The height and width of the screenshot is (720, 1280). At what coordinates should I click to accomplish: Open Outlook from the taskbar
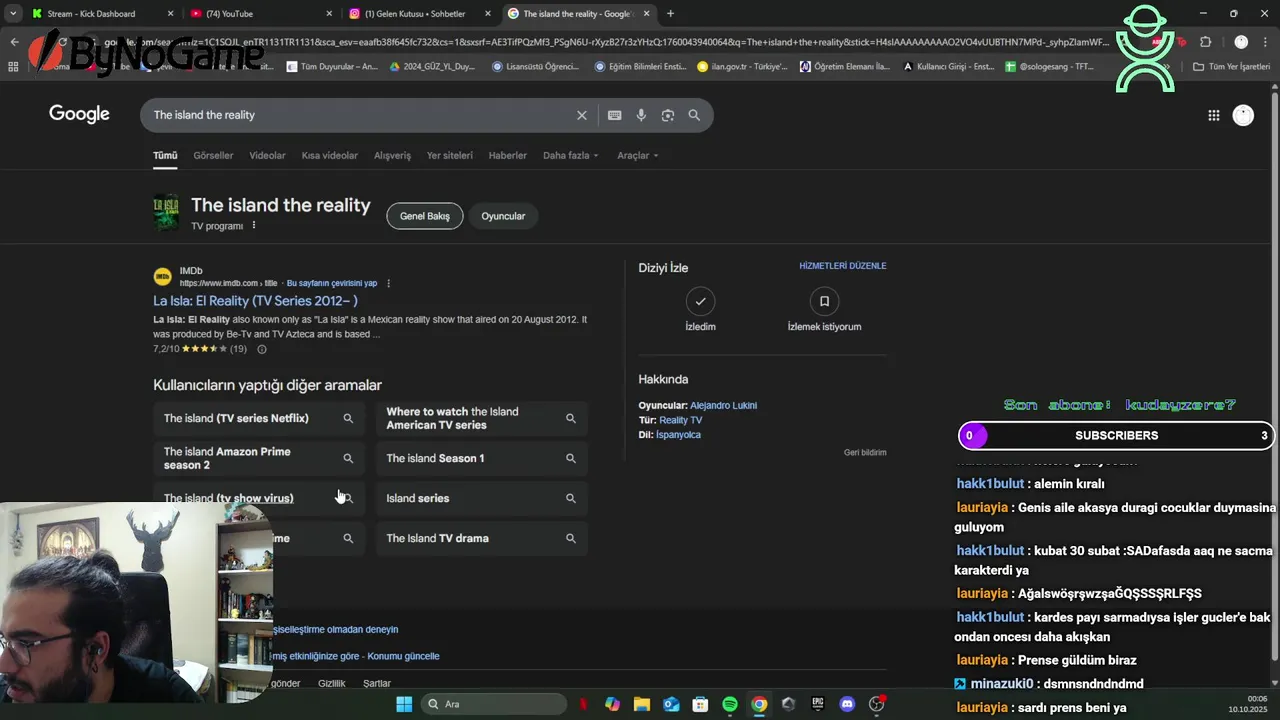tap(671, 704)
